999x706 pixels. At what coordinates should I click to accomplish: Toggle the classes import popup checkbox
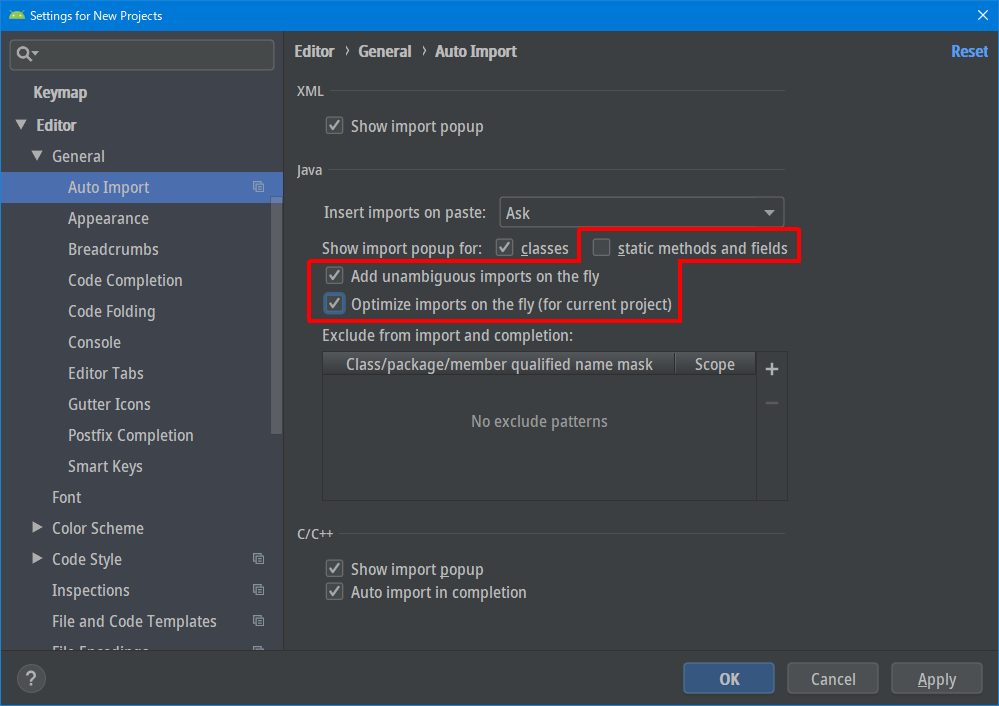coord(505,247)
